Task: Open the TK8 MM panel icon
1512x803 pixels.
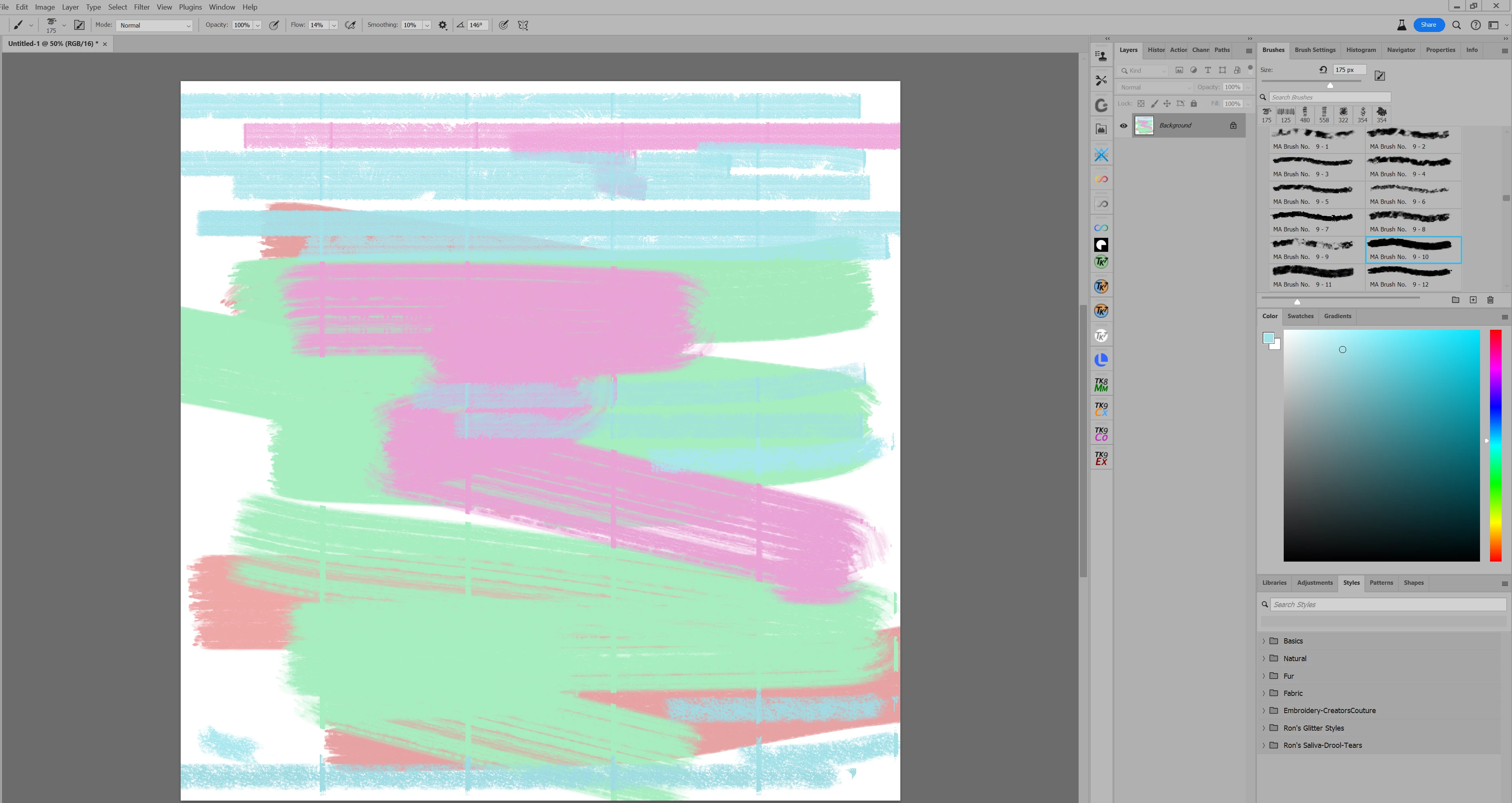Action: [x=1101, y=385]
